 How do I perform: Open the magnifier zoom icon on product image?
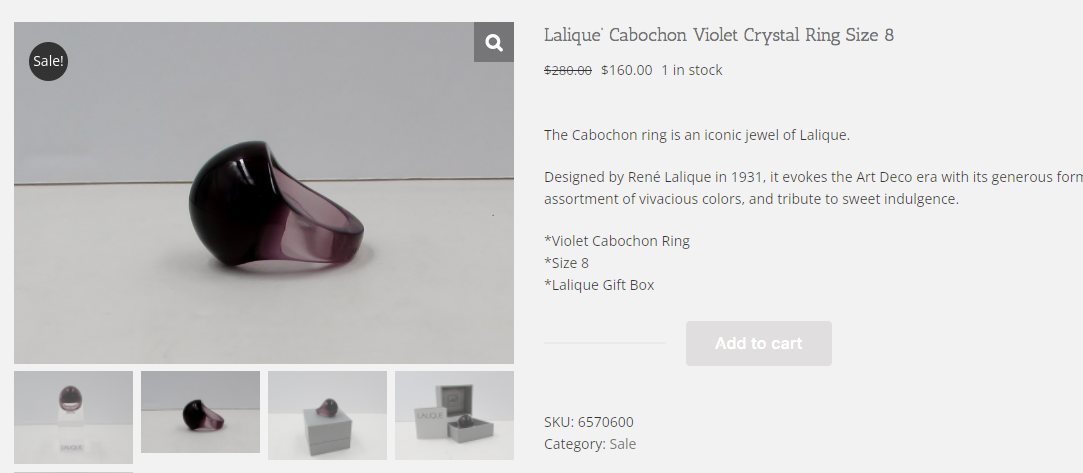click(x=494, y=42)
